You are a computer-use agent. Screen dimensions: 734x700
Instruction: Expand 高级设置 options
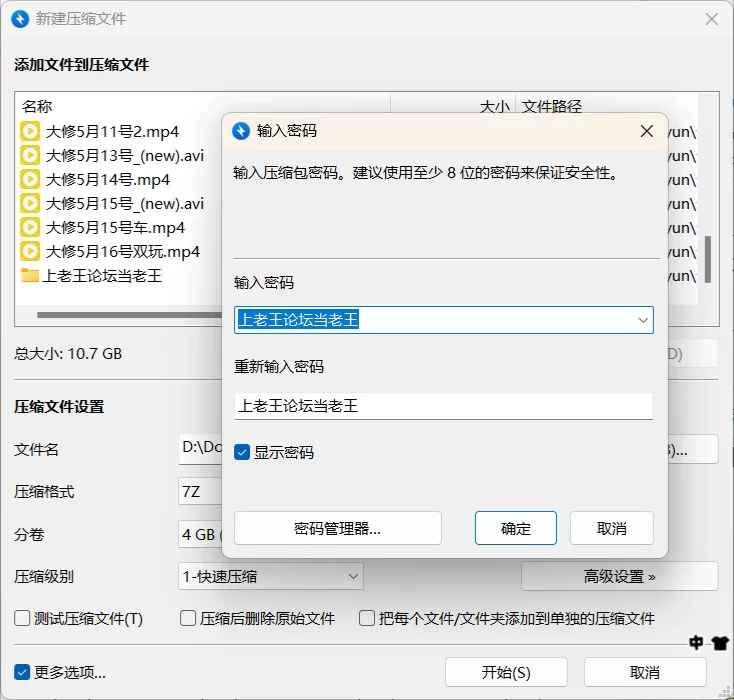619,576
